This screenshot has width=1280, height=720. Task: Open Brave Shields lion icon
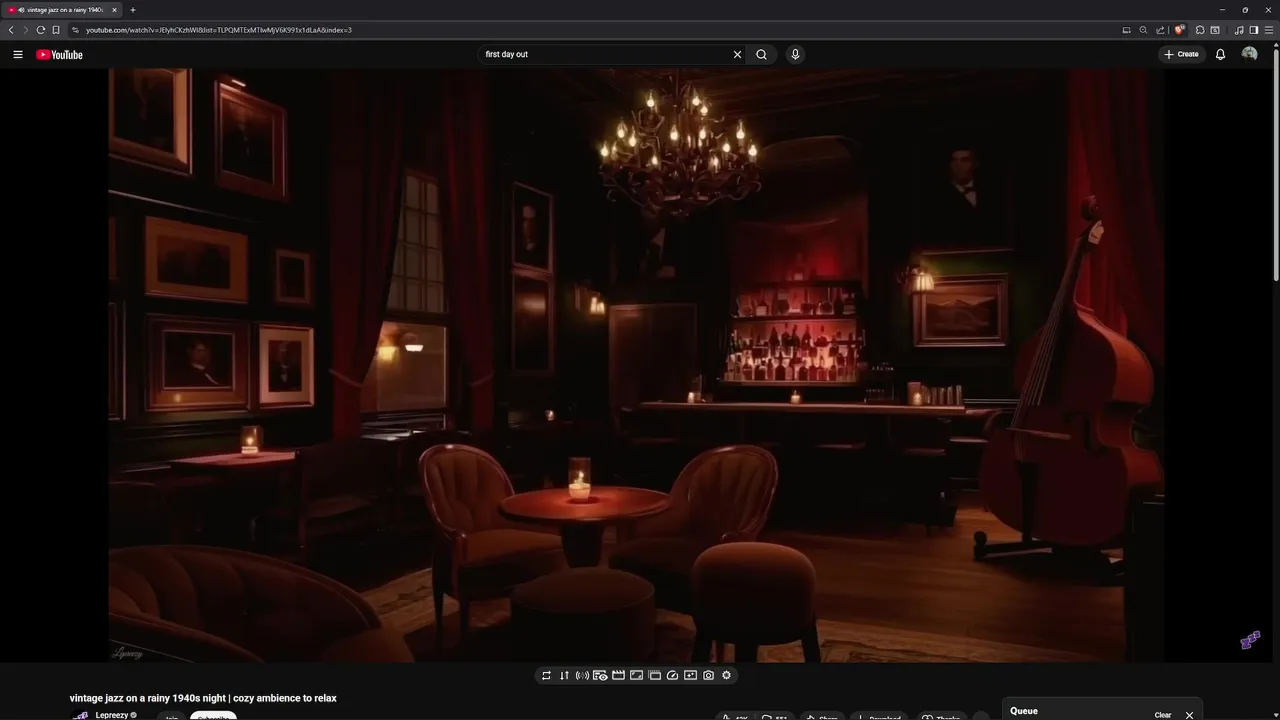[1179, 30]
